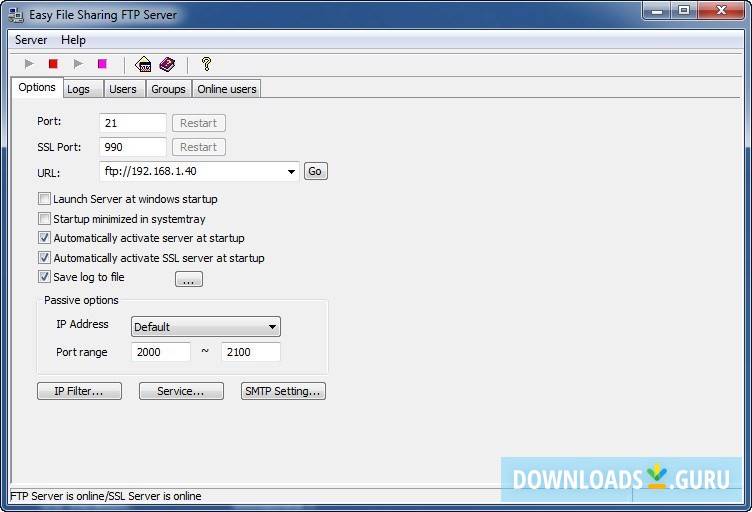The image size is (752, 512).
Task: Open the IP Filter dialog
Action: (x=79, y=391)
